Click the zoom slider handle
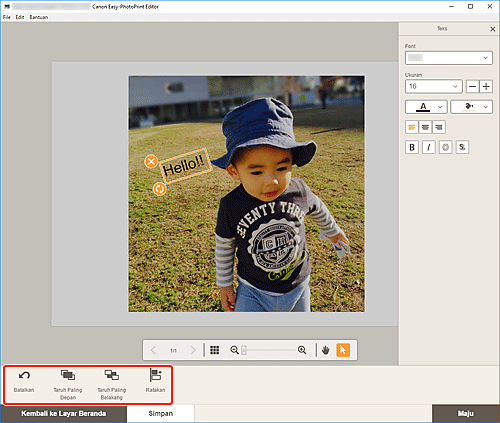The height and width of the screenshot is (423, 500). coord(244,350)
